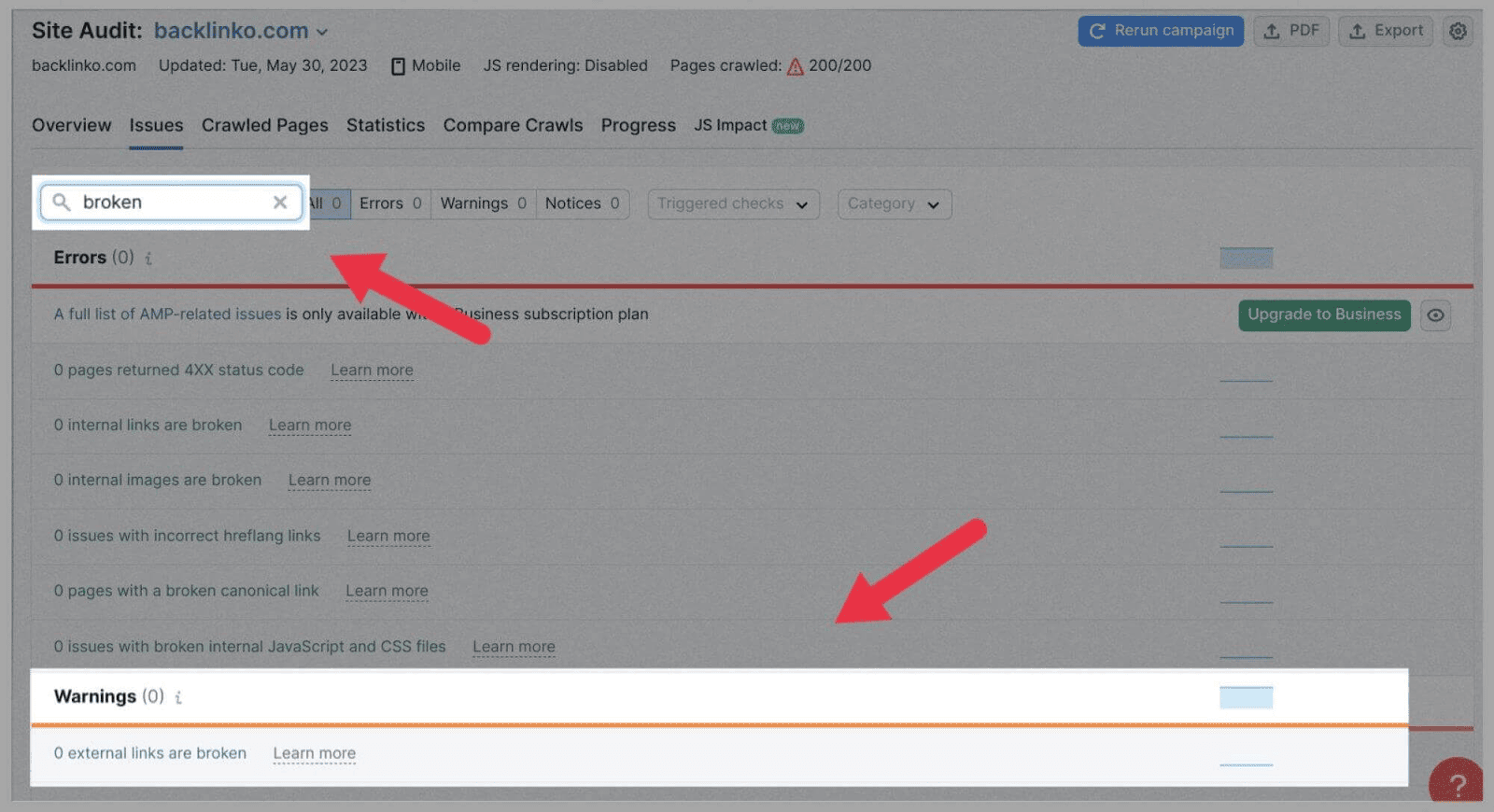Filter by Notices 0
This screenshot has width=1494, height=812.
point(583,204)
